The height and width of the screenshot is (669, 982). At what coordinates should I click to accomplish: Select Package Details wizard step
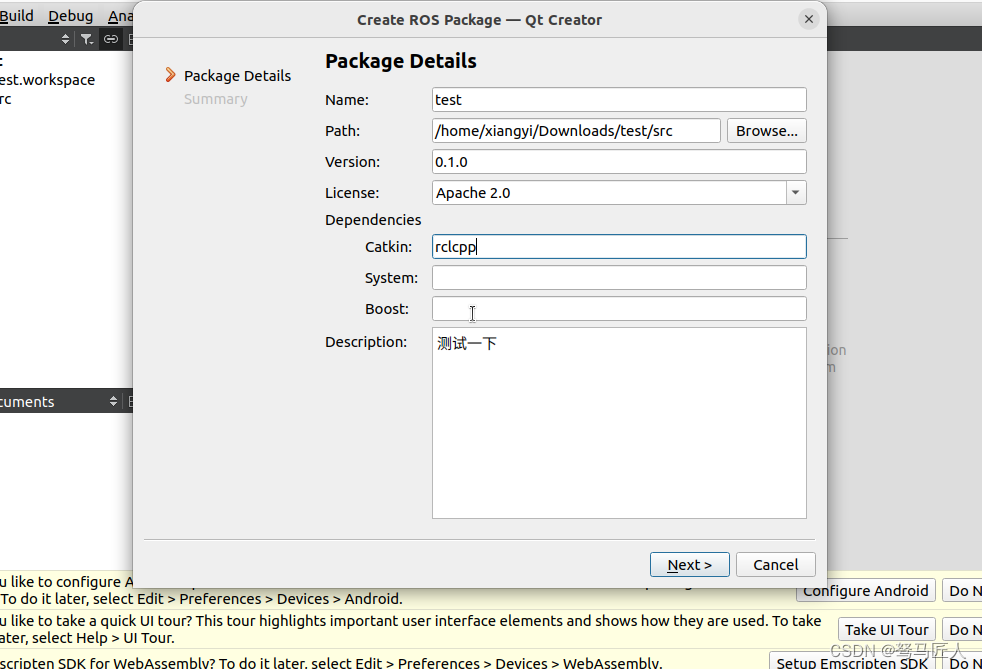pos(237,76)
